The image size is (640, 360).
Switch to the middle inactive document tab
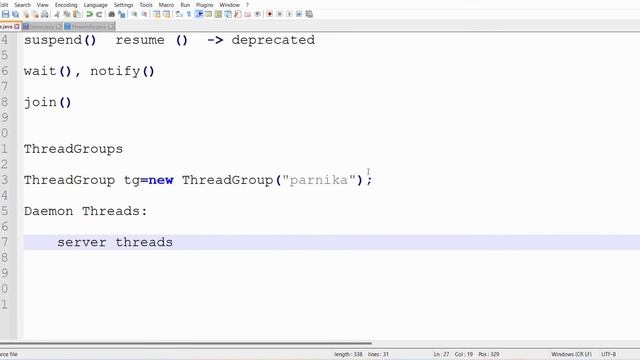coord(42,27)
